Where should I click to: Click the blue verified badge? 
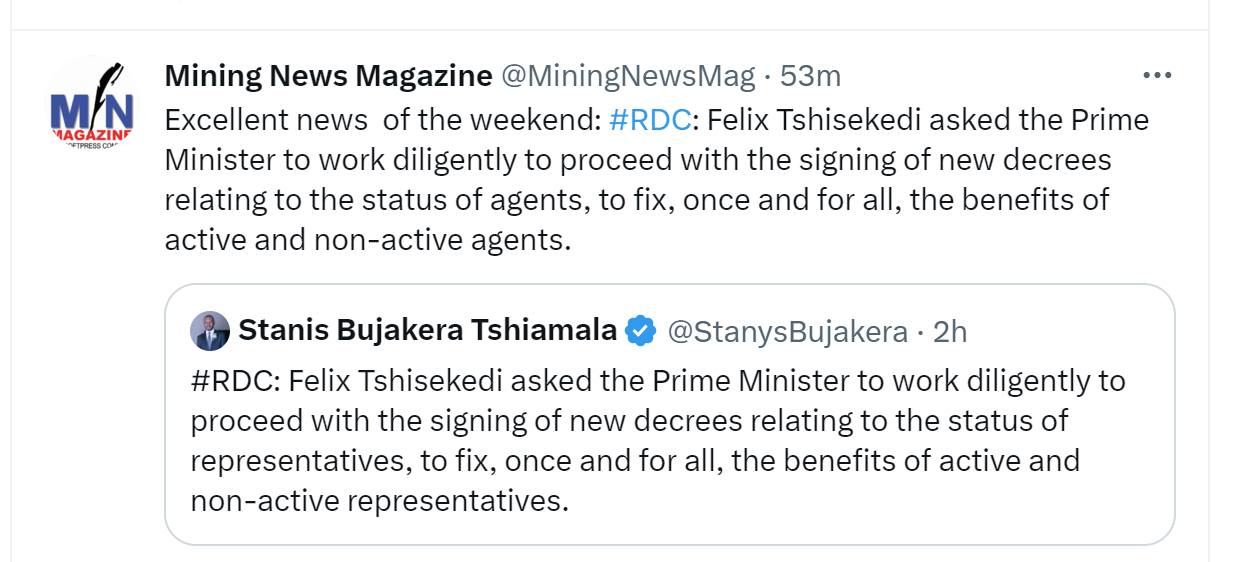pos(640,331)
